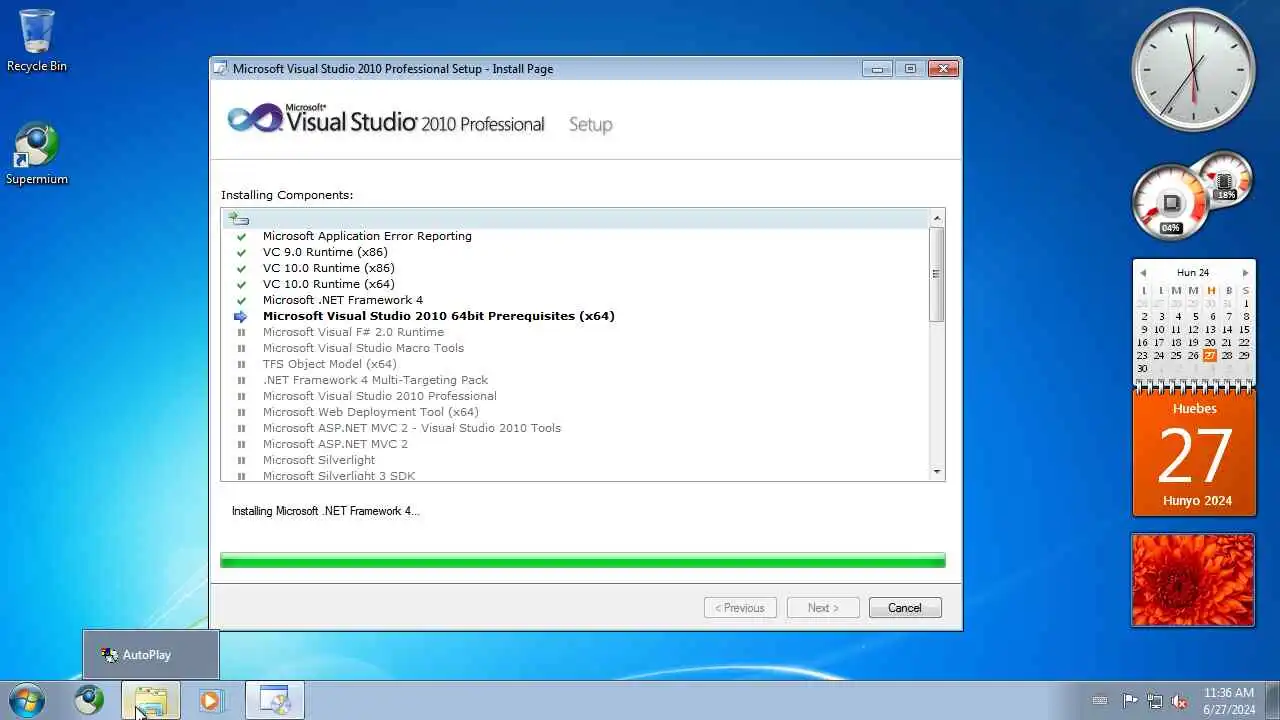The width and height of the screenshot is (1280, 720).
Task: Click the install list header icon
Action: 238,219
